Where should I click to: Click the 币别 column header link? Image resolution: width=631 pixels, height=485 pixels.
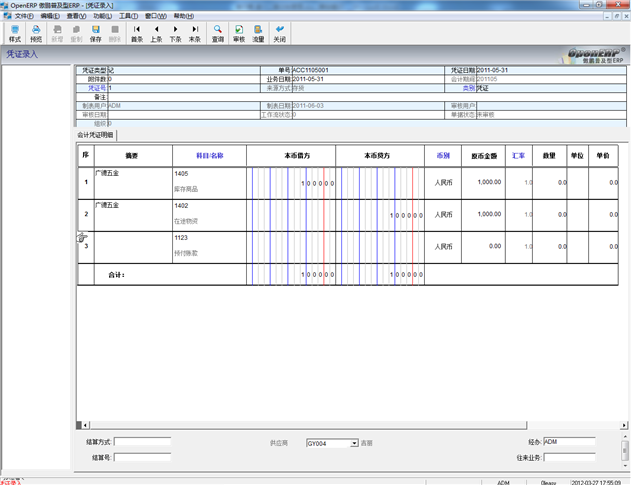(443, 156)
